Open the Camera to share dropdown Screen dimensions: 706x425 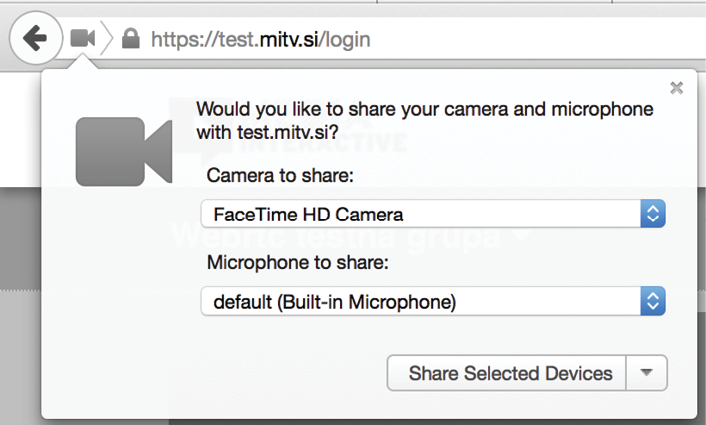pyautogui.click(x=432, y=213)
